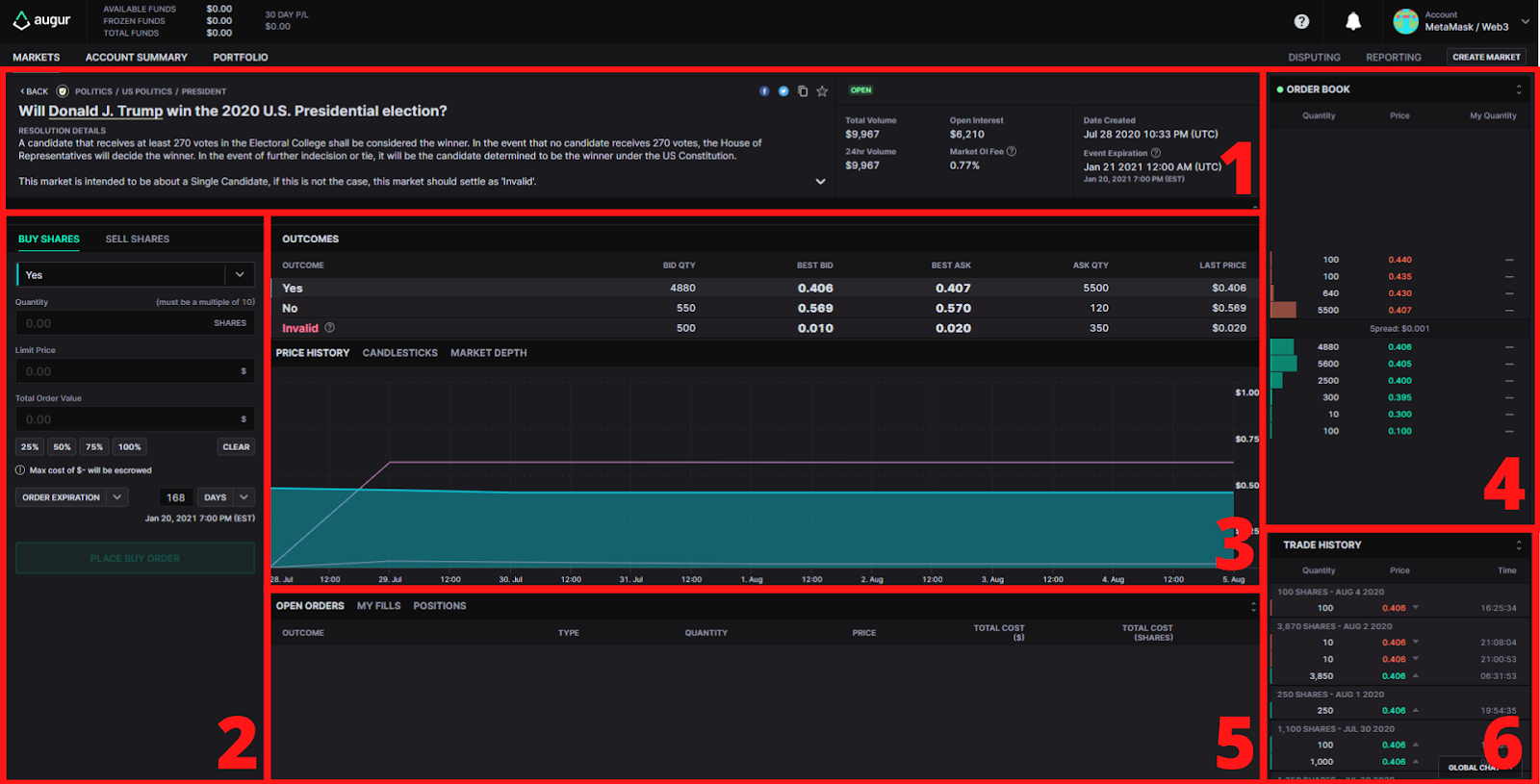Image resolution: width=1540 pixels, height=784 pixels.
Task: Open the Portfolio page
Action: coord(241,58)
